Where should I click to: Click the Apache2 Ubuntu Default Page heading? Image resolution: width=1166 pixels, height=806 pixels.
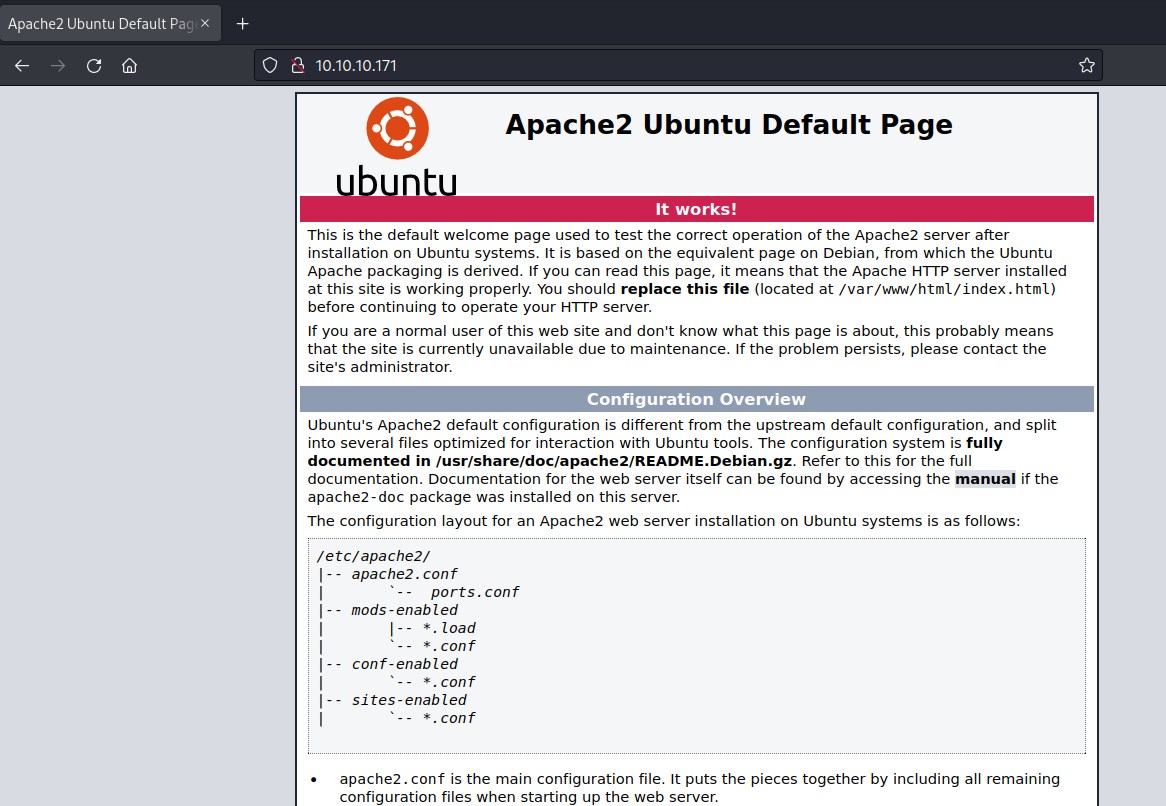tap(728, 125)
